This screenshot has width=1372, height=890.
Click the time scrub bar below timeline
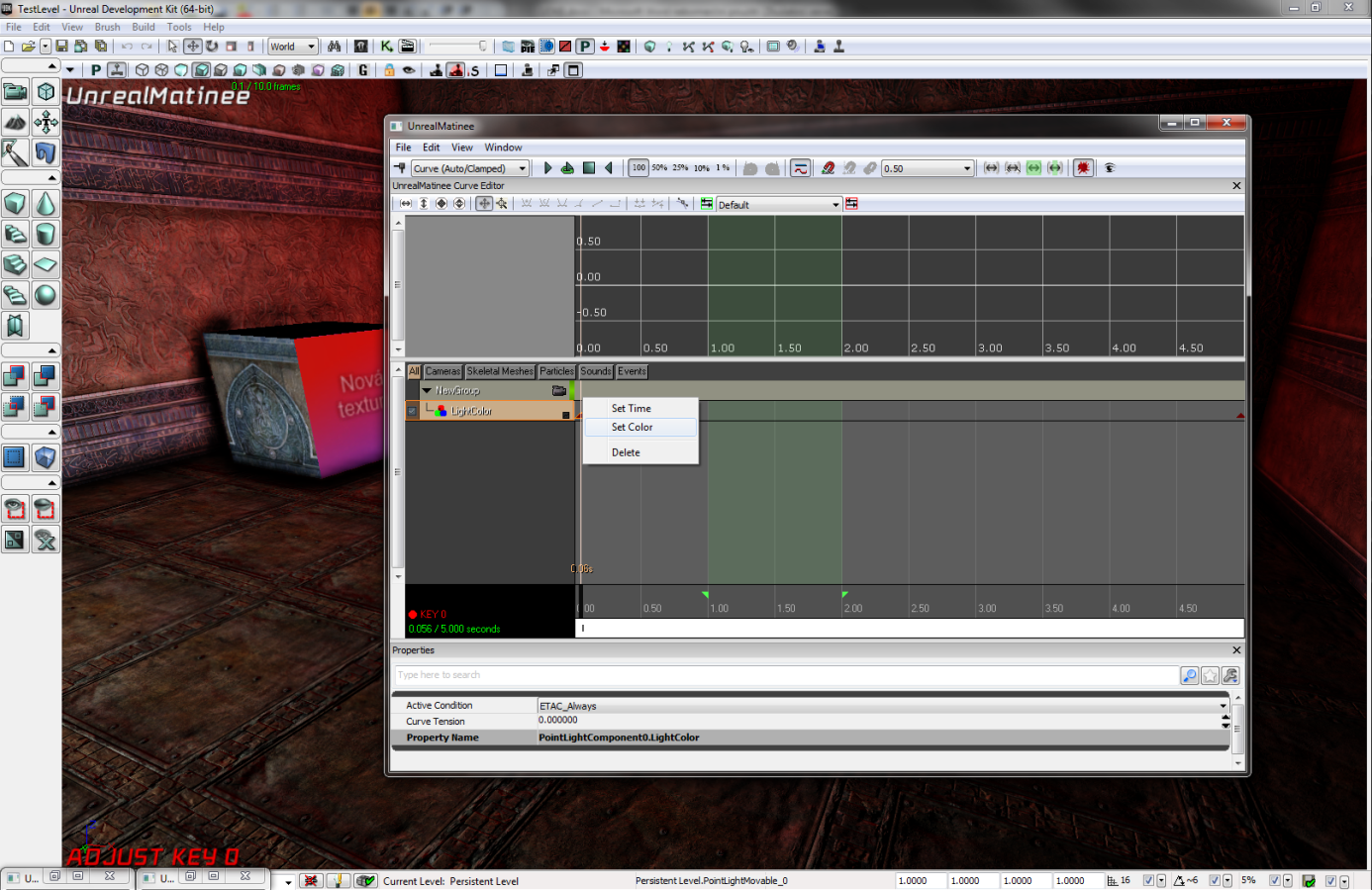coord(910,628)
